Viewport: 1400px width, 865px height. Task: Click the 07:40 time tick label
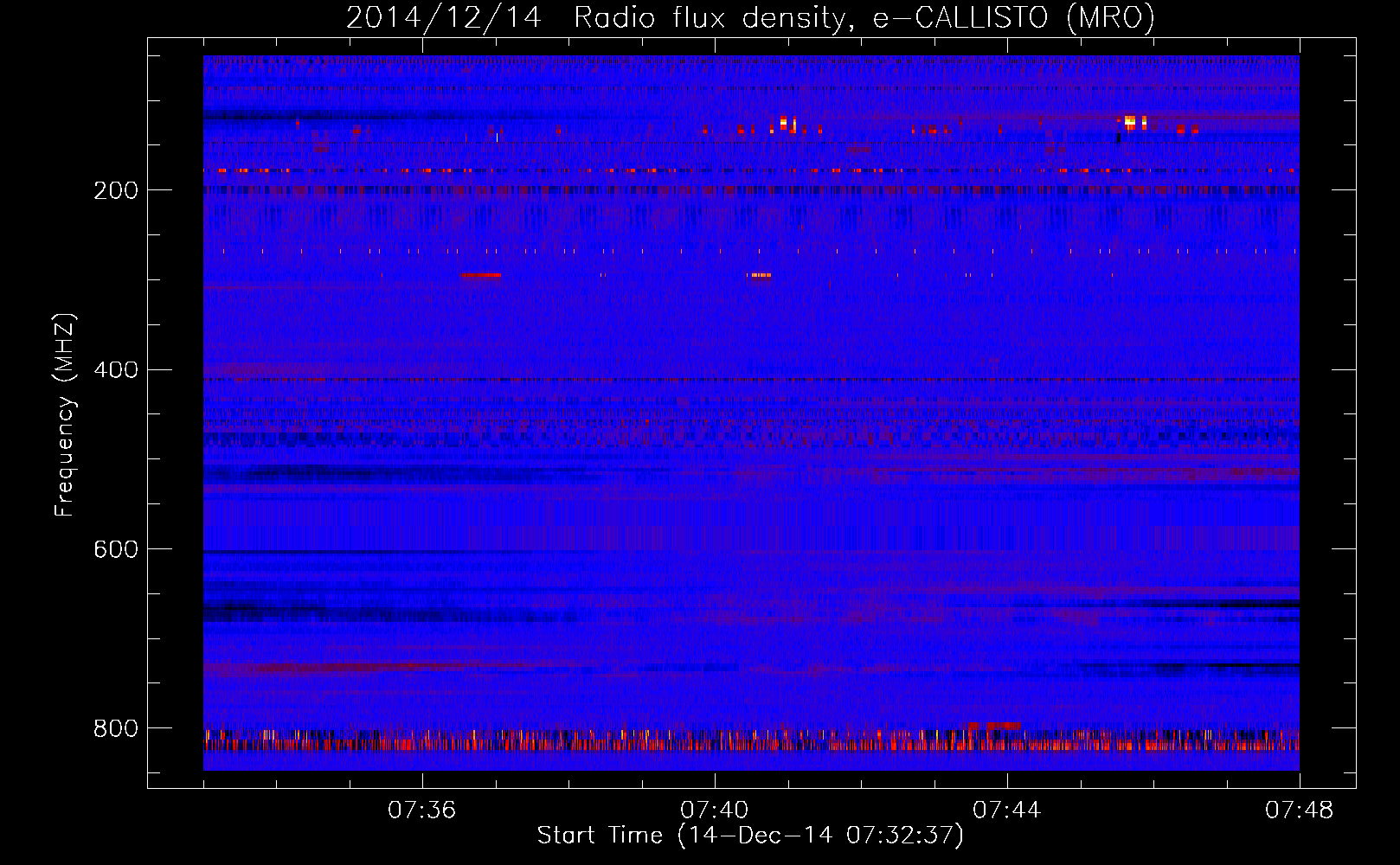(x=714, y=811)
